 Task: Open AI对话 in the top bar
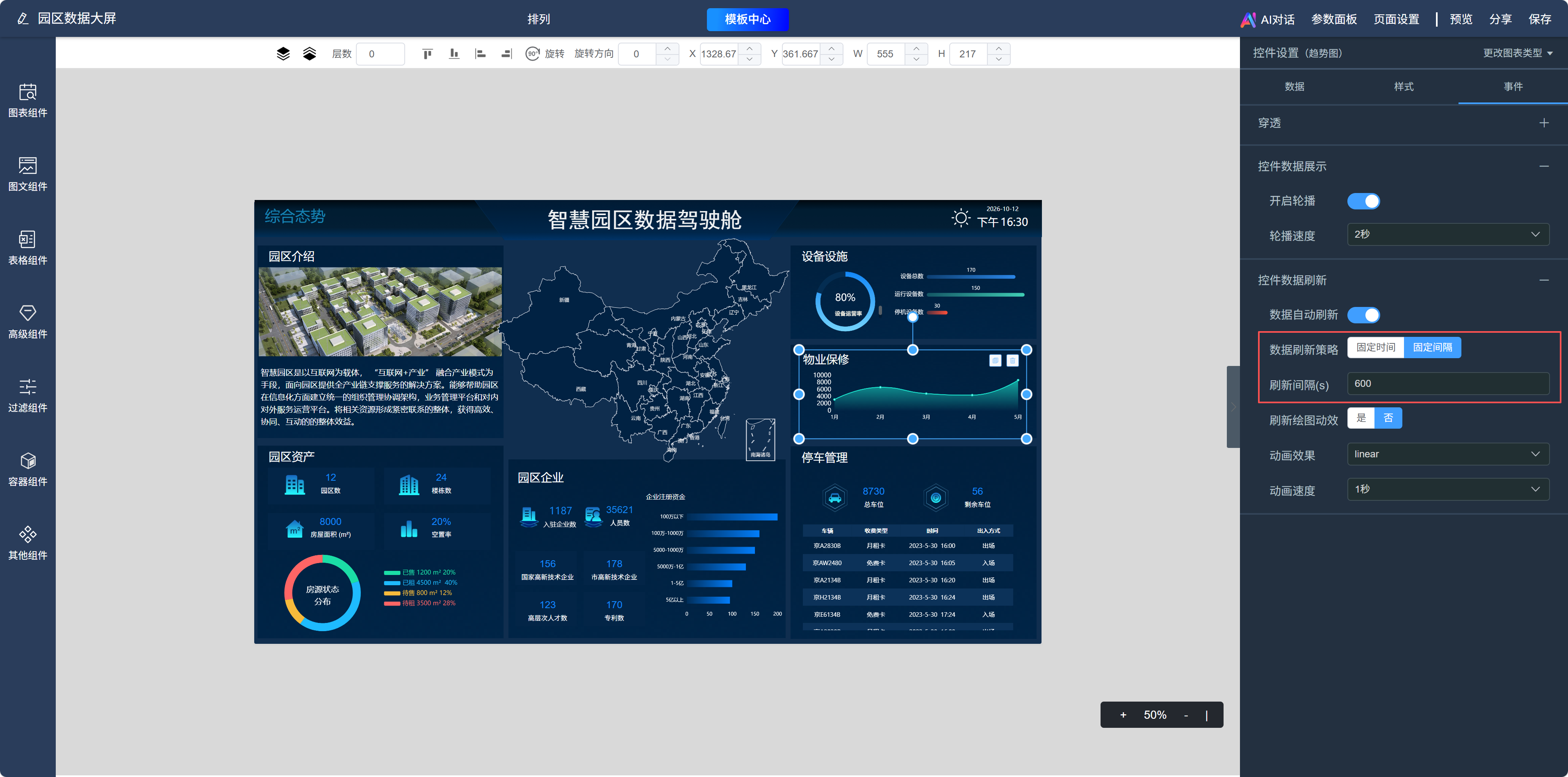pos(1267,20)
